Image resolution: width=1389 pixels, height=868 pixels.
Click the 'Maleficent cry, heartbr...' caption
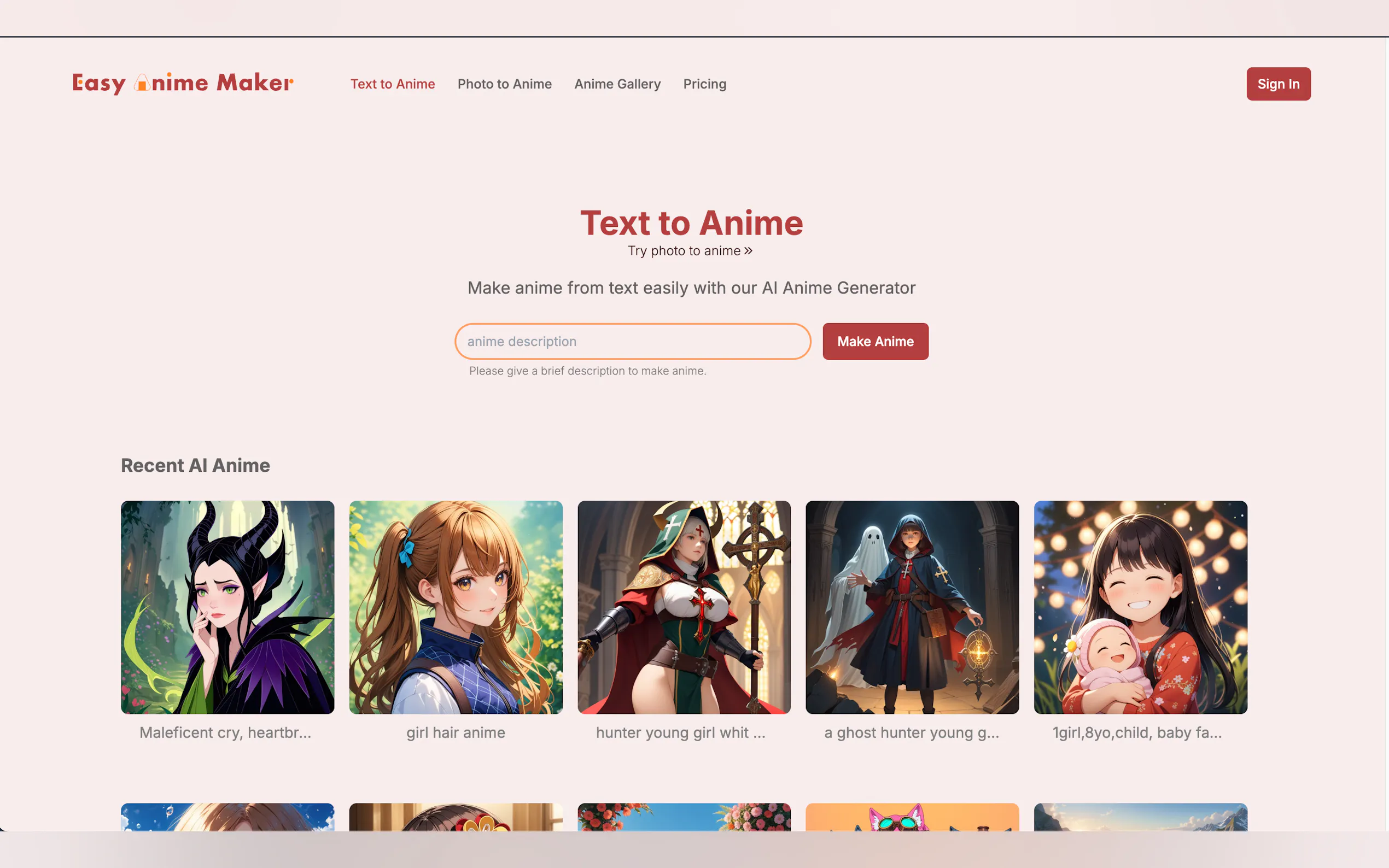[225, 732]
